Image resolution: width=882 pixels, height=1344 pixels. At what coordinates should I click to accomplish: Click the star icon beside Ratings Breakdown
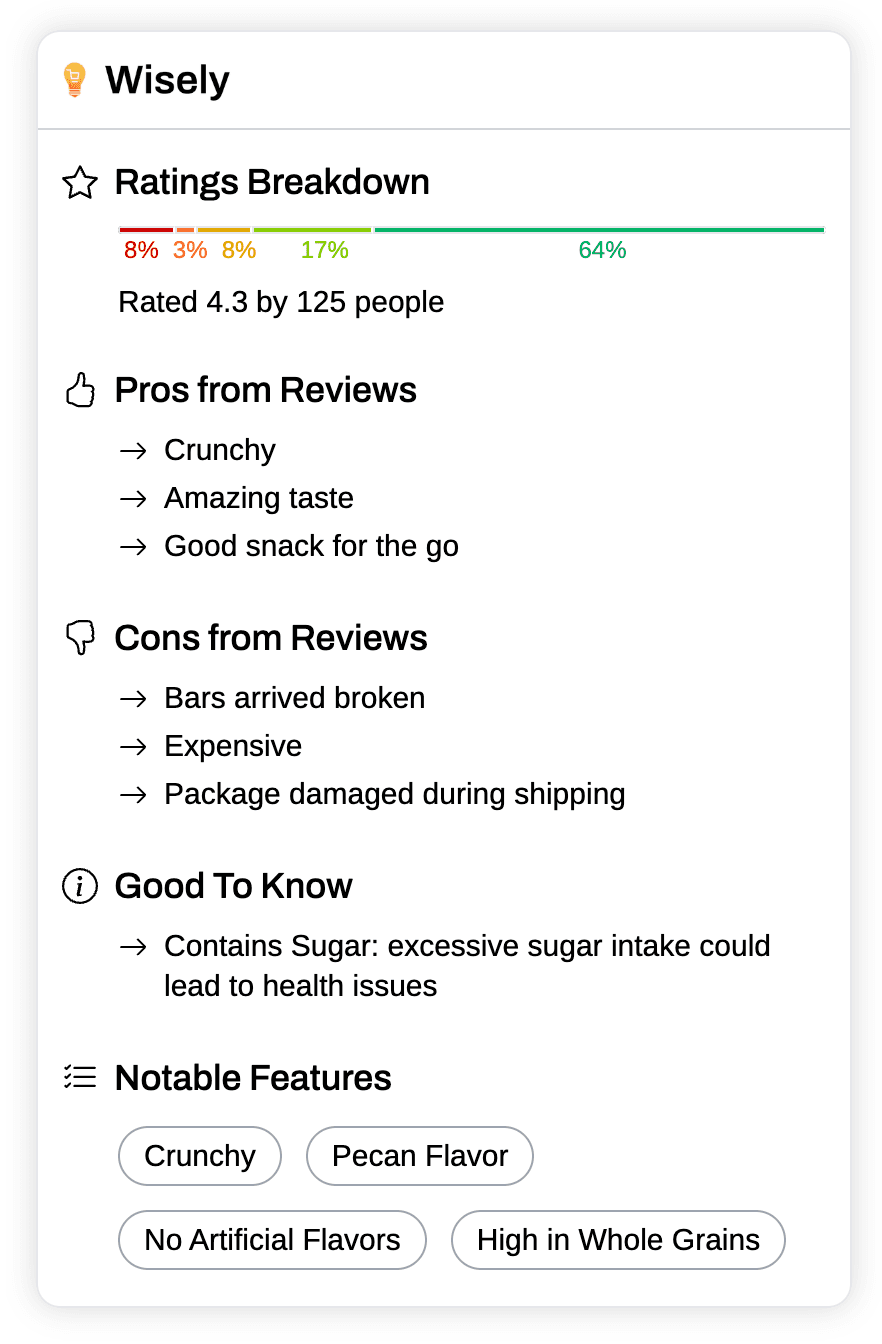coord(80,183)
